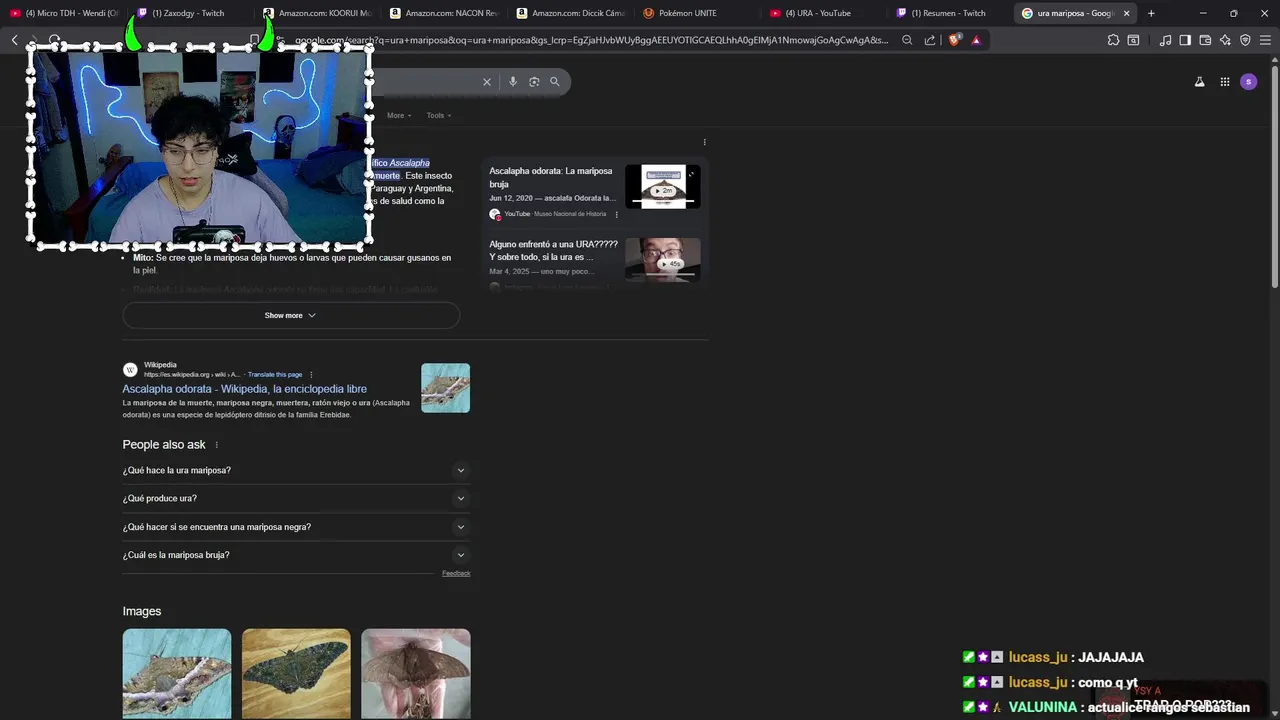Open Leo AI sparkle icon
The image size is (1280, 720).
point(1225,40)
